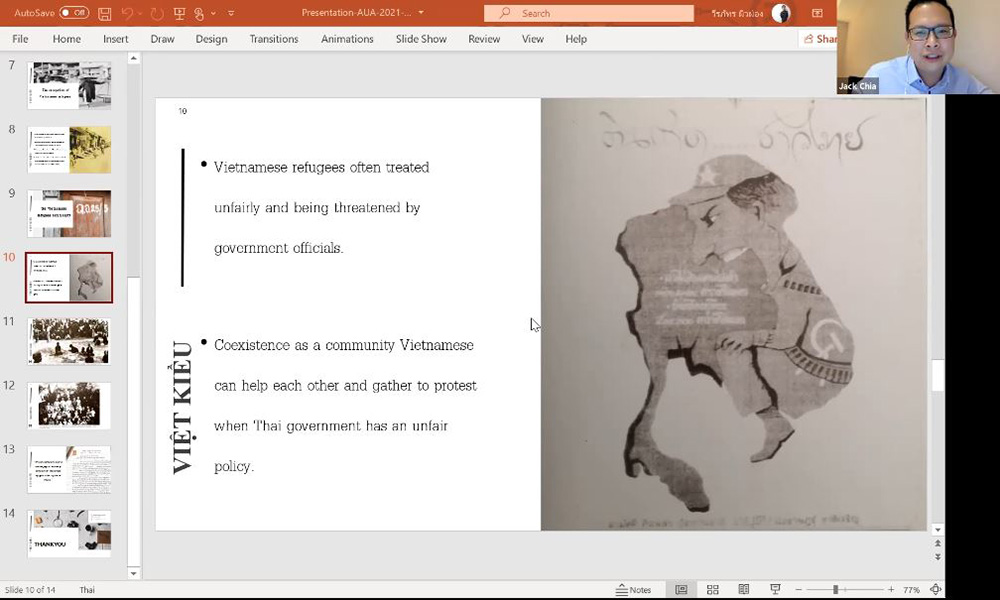The height and width of the screenshot is (600, 1000).
Task: Click the slide area scroll down arrow
Action: point(938,530)
